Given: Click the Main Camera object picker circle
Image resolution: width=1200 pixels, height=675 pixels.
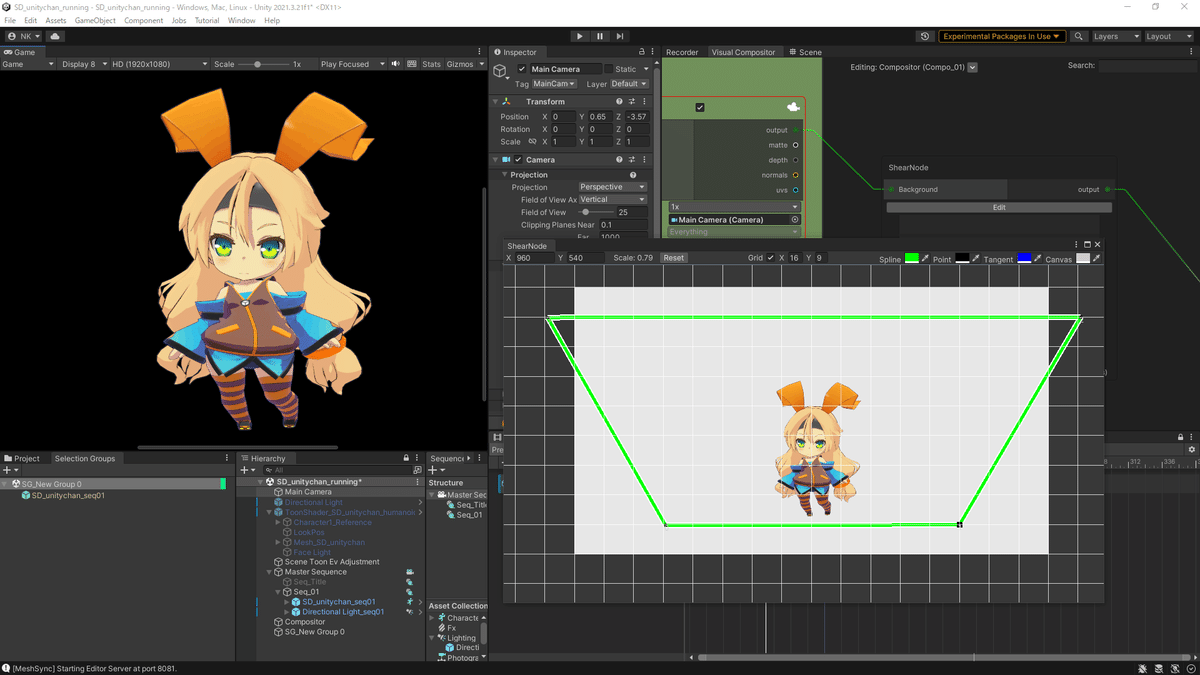Looking at the screenshot, I should [x=795, y=220].
